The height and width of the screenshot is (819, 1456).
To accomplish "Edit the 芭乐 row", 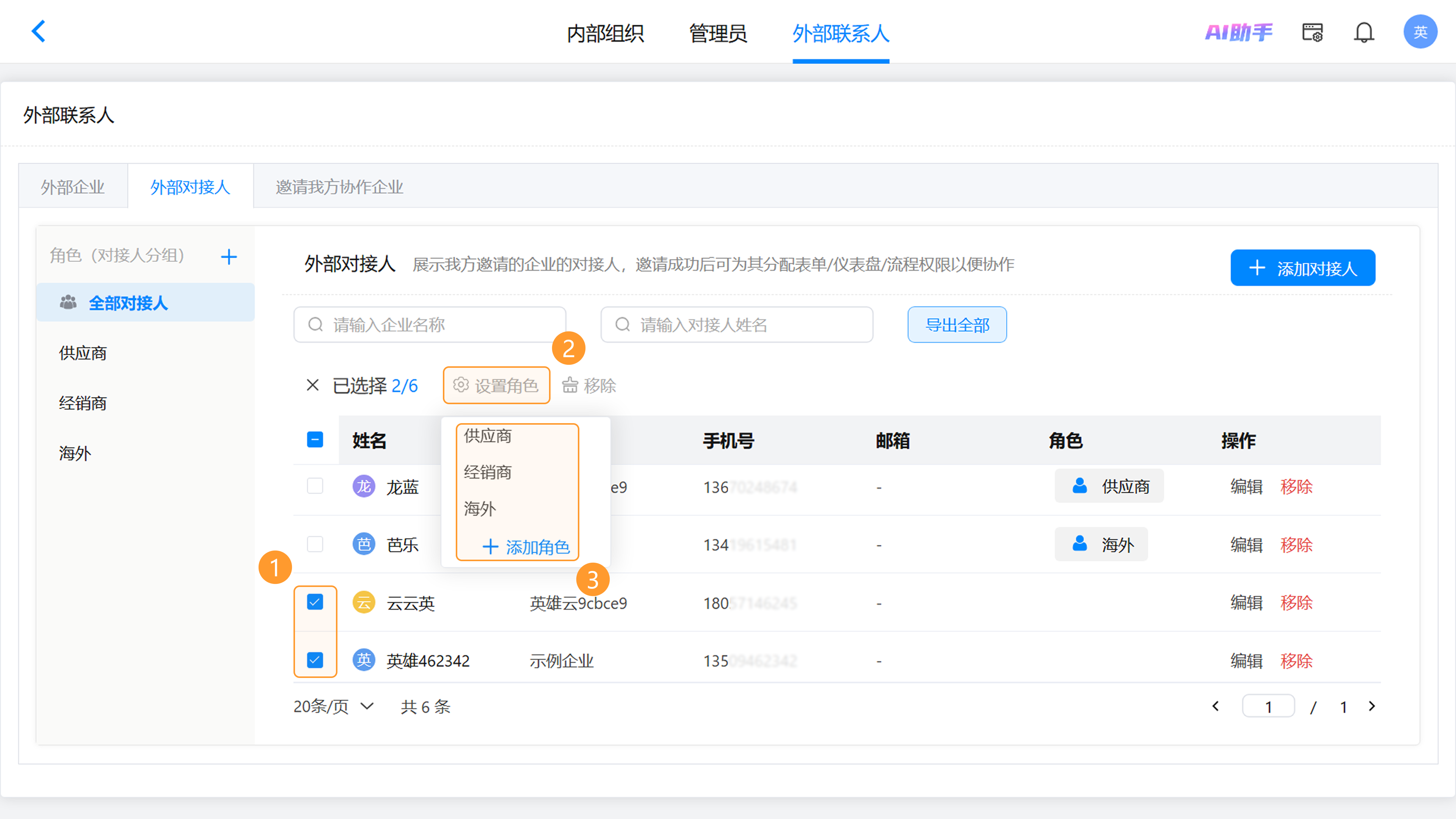I will pyautogui.click(x=1246, y=544).
